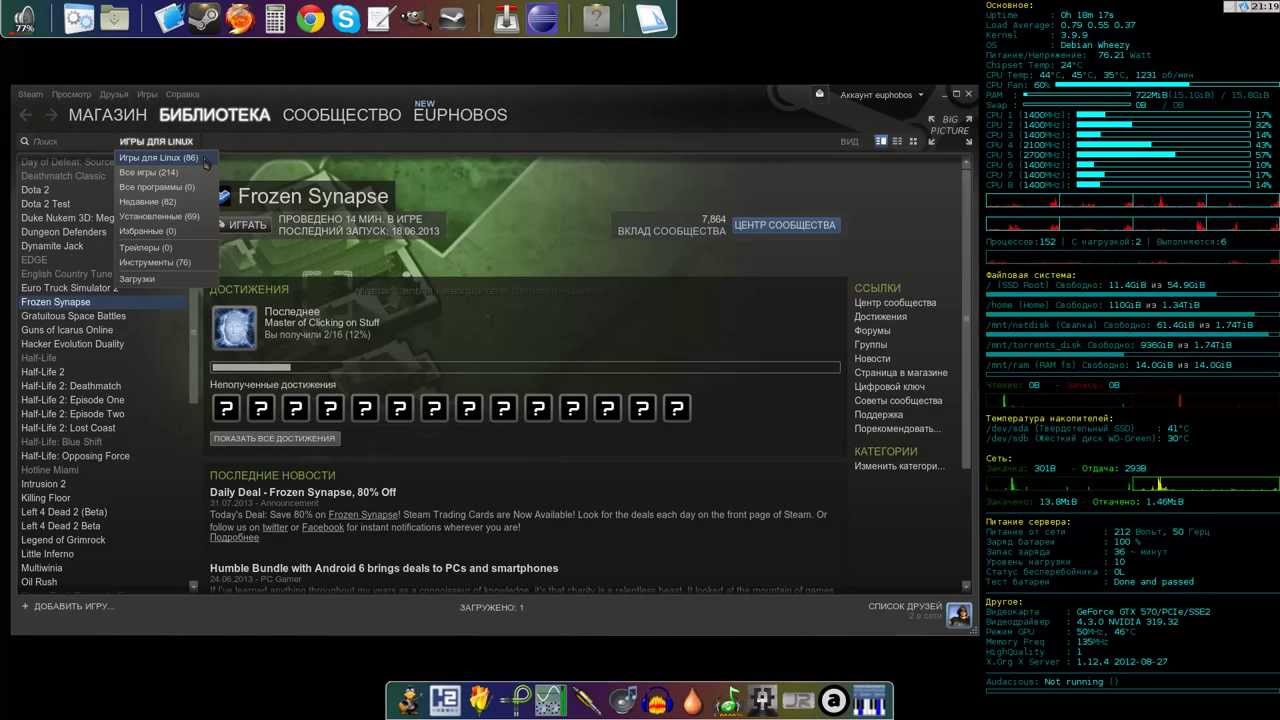Open the Ardour circled 'a' icon
The height and width of the screenshot is (720, 1280).
click(x=833, y=700)
